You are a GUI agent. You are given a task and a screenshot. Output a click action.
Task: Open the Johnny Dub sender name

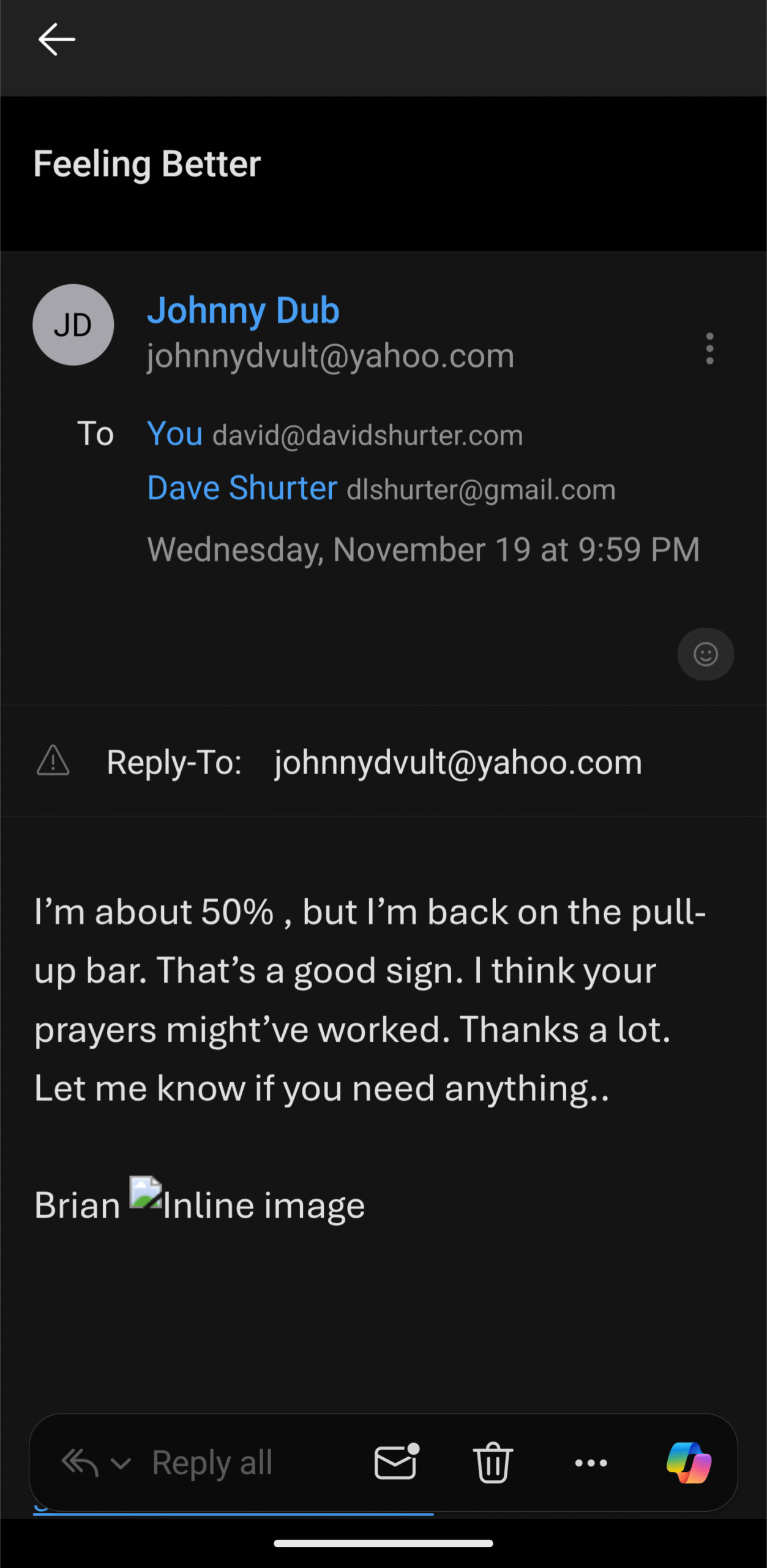[243, 310]
